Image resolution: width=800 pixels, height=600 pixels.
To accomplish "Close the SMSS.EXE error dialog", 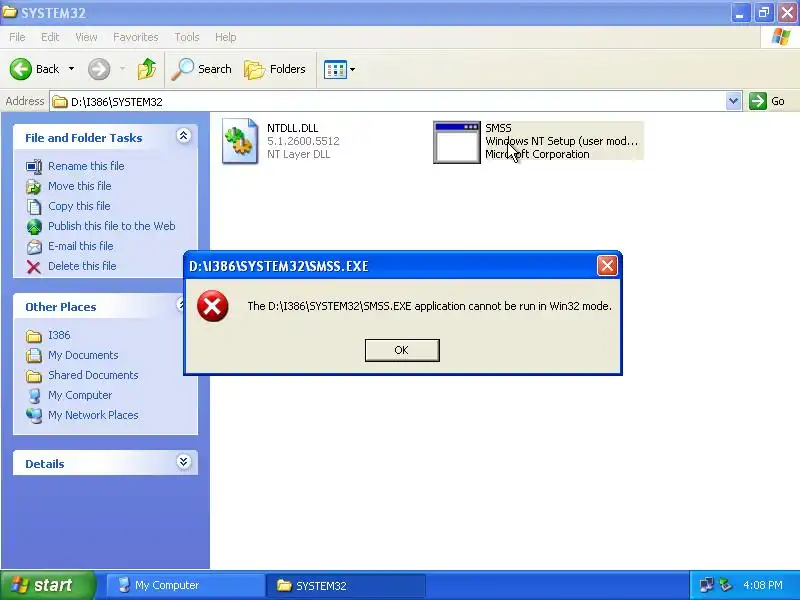I will coord(607,265).
